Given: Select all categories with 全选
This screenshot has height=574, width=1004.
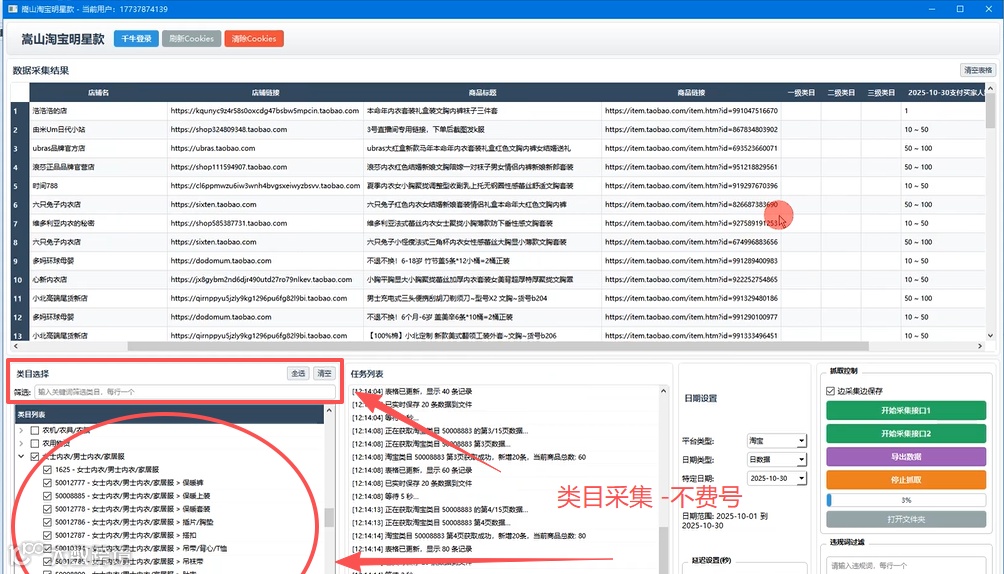Looking at the screenshot, I should tap(298, 373).
